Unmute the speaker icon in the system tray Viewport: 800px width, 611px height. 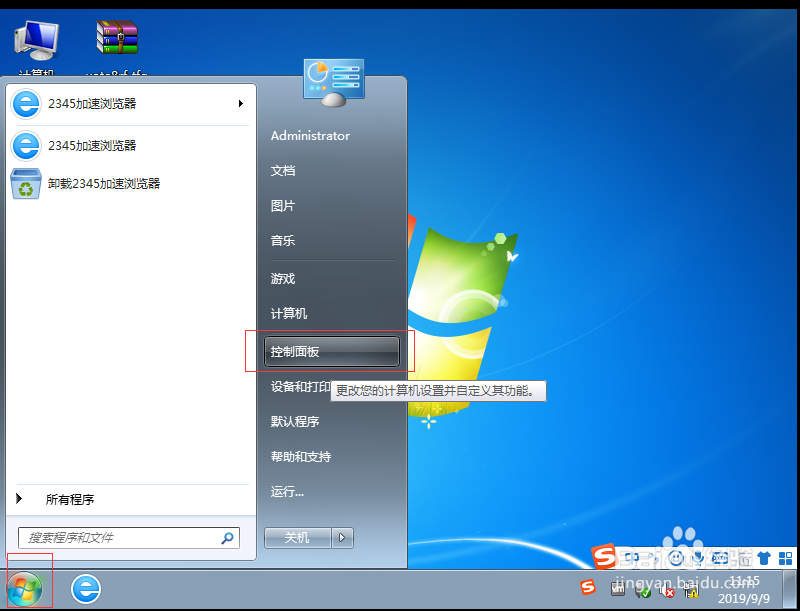[x=667, y=591]
